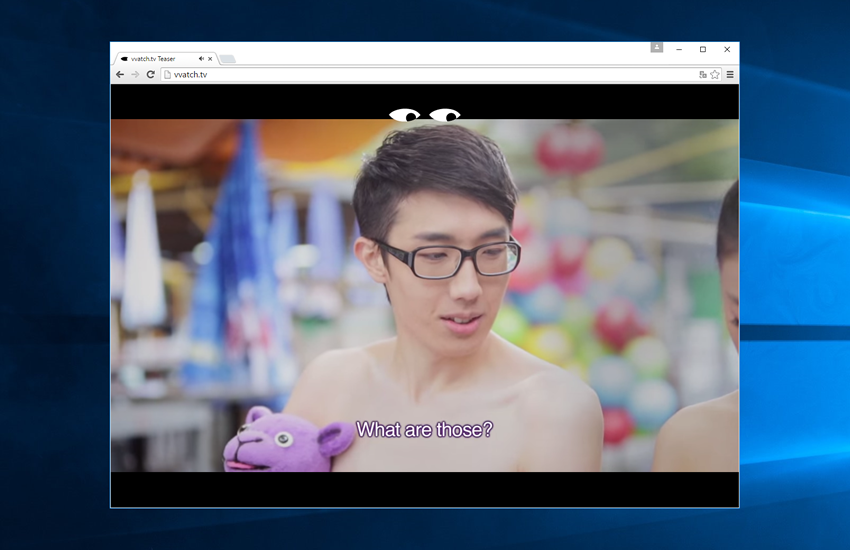Click the video frame to toggle playback
850x550 pixels.
(424, 295)
